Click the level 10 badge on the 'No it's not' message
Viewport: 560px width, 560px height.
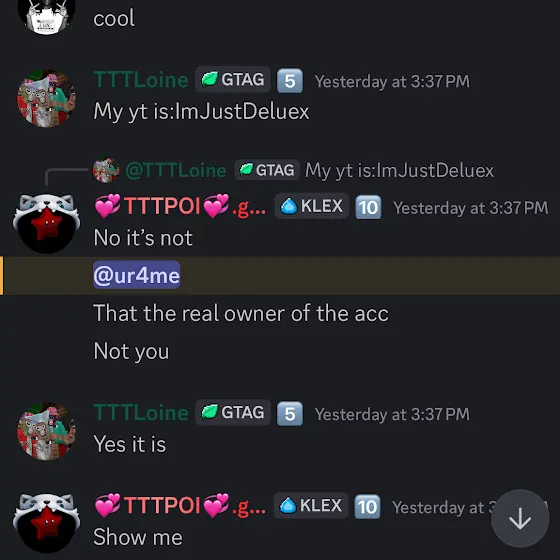pos(368,207)
